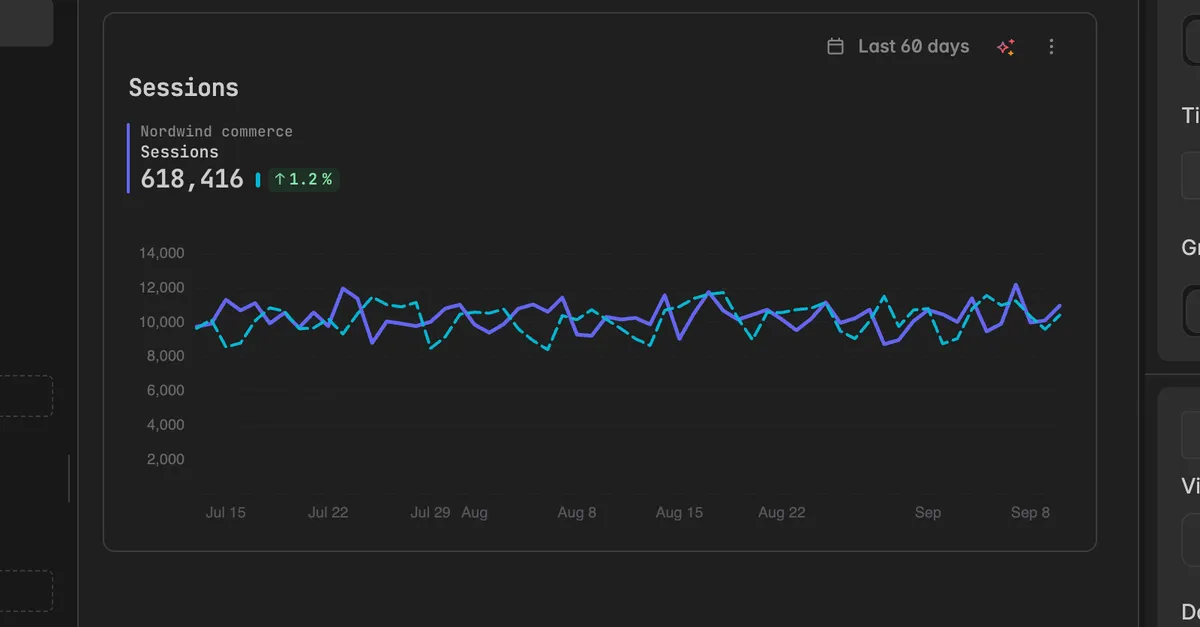Viewport: 1200px width, 627px height.
Task: Click the Nordwind commerce label
Action: [x=216, y=131]
